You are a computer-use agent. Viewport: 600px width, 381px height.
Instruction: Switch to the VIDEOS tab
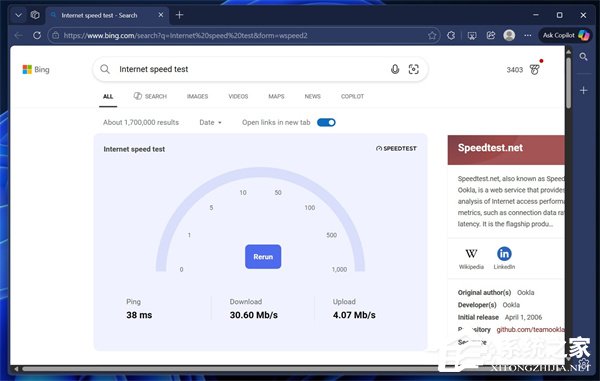238,96
